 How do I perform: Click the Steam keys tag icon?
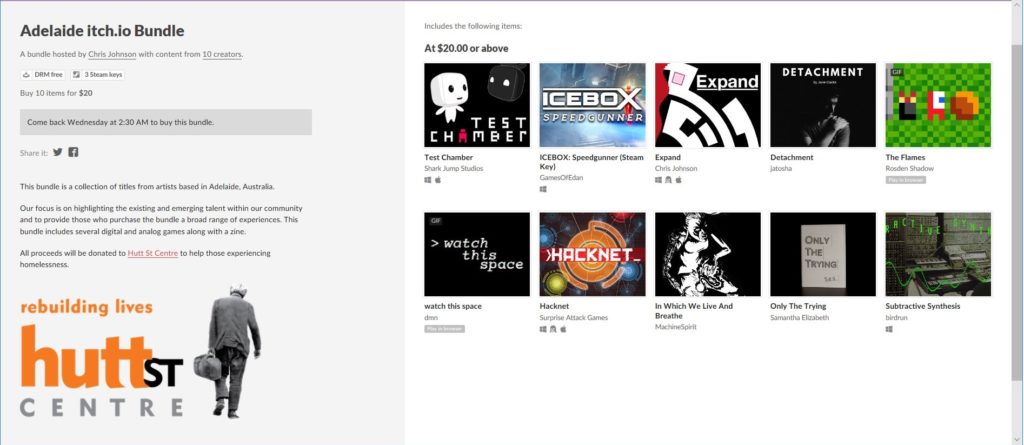[76, 75]
